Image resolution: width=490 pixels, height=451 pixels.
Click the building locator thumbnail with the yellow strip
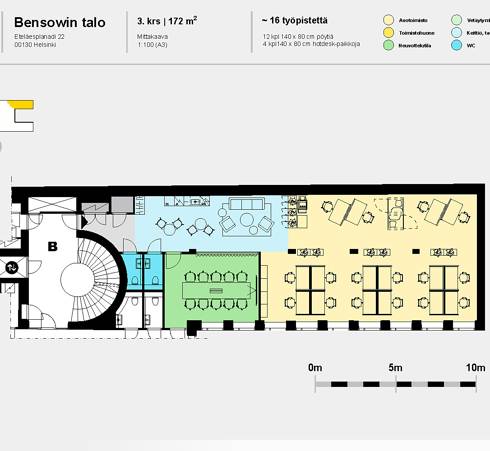[17, 116]
